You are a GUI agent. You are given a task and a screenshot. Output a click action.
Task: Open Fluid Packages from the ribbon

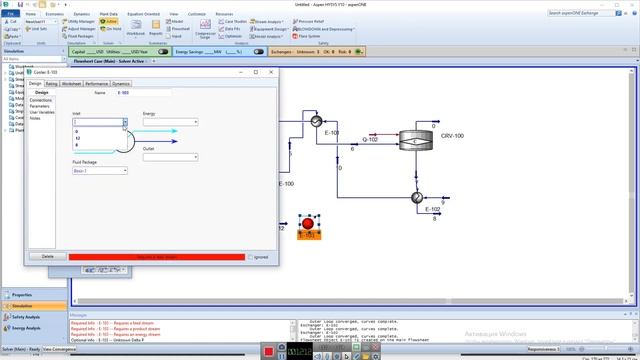click(78, 36)
